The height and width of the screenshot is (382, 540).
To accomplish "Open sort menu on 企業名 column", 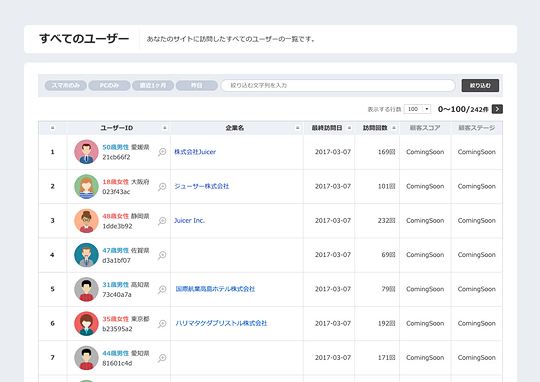I will click(298, 128).
